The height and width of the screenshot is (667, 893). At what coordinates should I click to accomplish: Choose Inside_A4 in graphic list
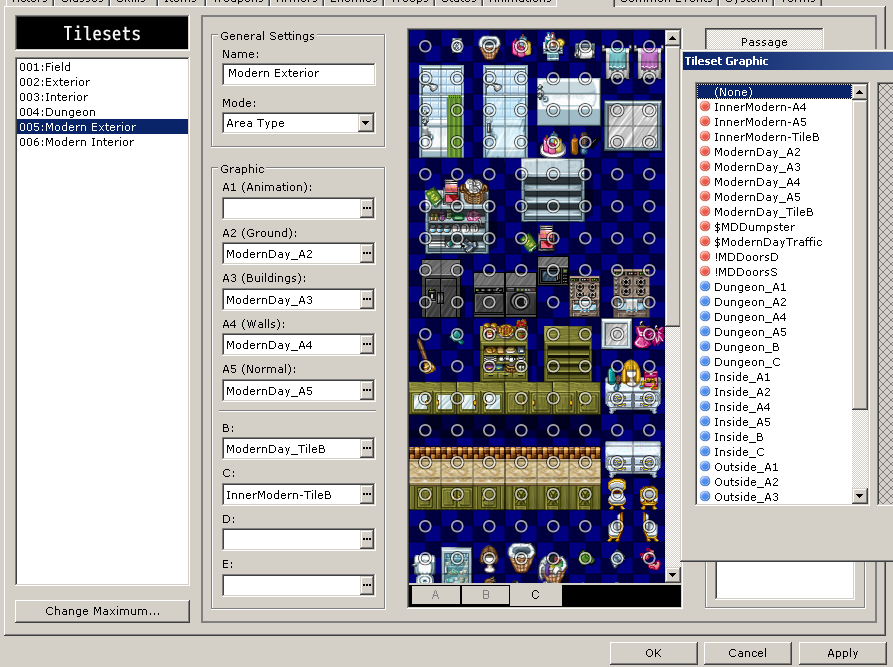click(775, 407)
